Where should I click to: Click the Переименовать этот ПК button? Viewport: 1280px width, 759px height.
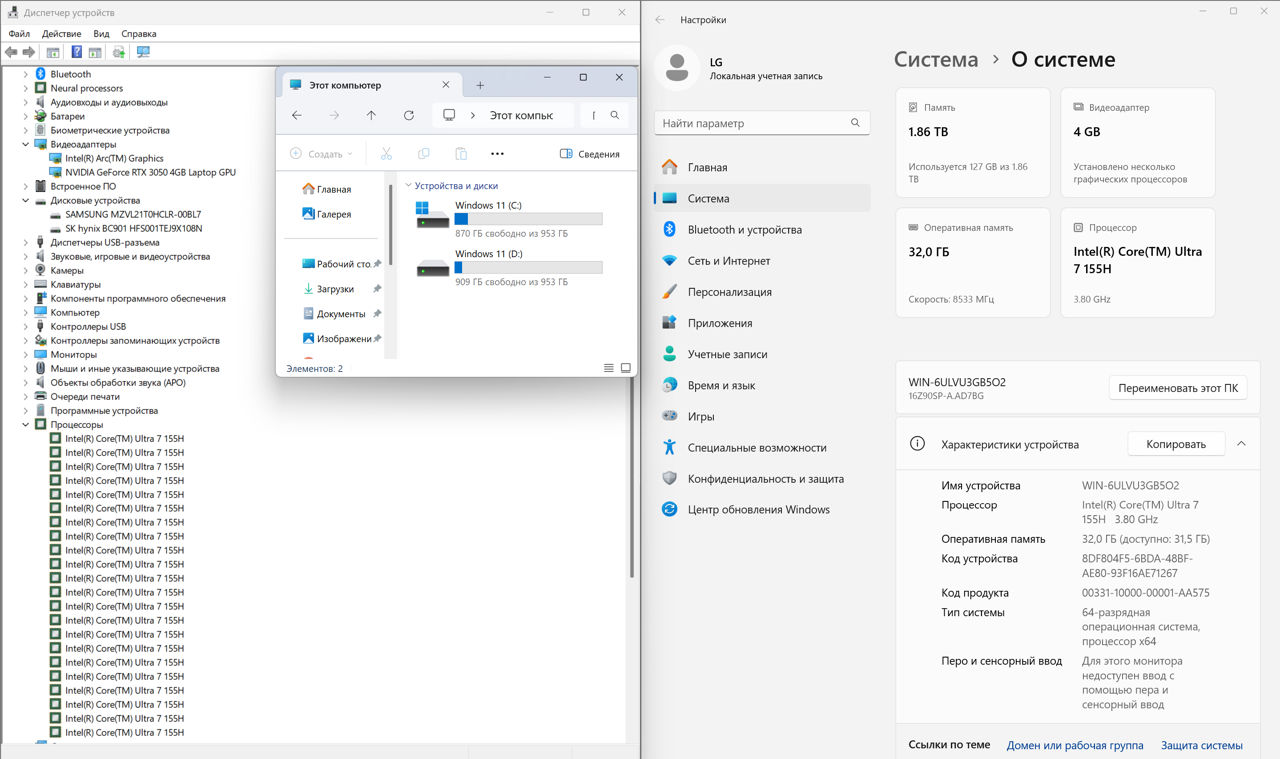click(1177, 388)
